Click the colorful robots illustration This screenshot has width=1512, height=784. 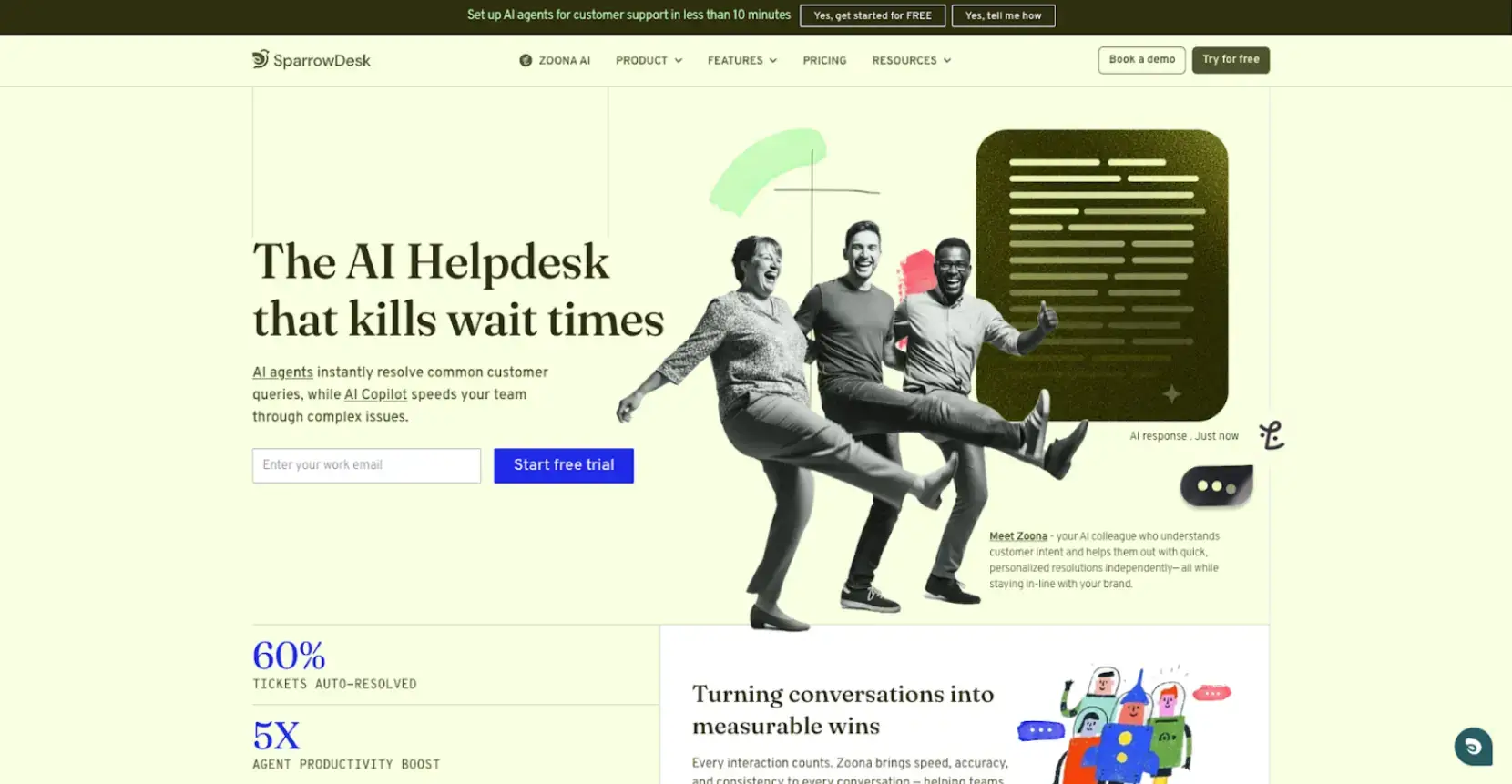(x=1124, y=724)
